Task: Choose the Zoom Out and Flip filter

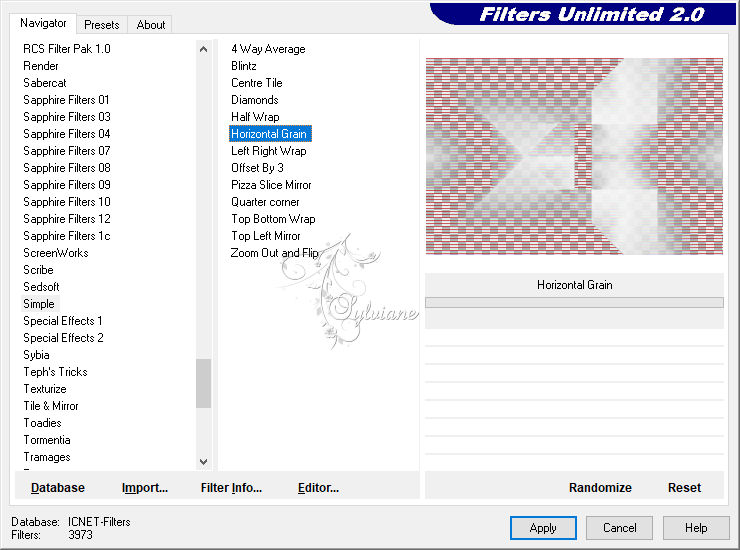Action: click(274, 253)
